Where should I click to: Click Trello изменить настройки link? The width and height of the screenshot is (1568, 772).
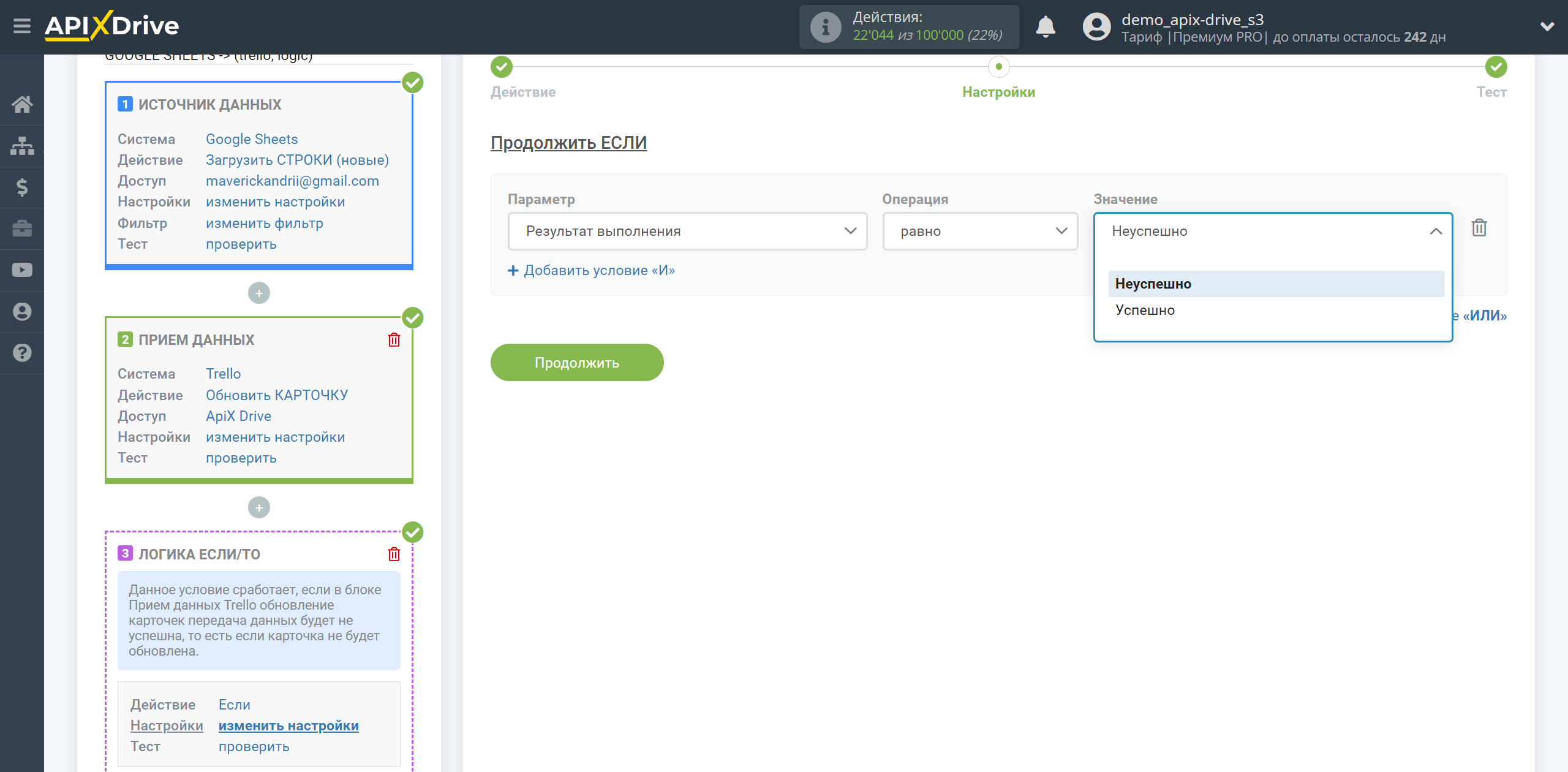(x=275, y=437)
